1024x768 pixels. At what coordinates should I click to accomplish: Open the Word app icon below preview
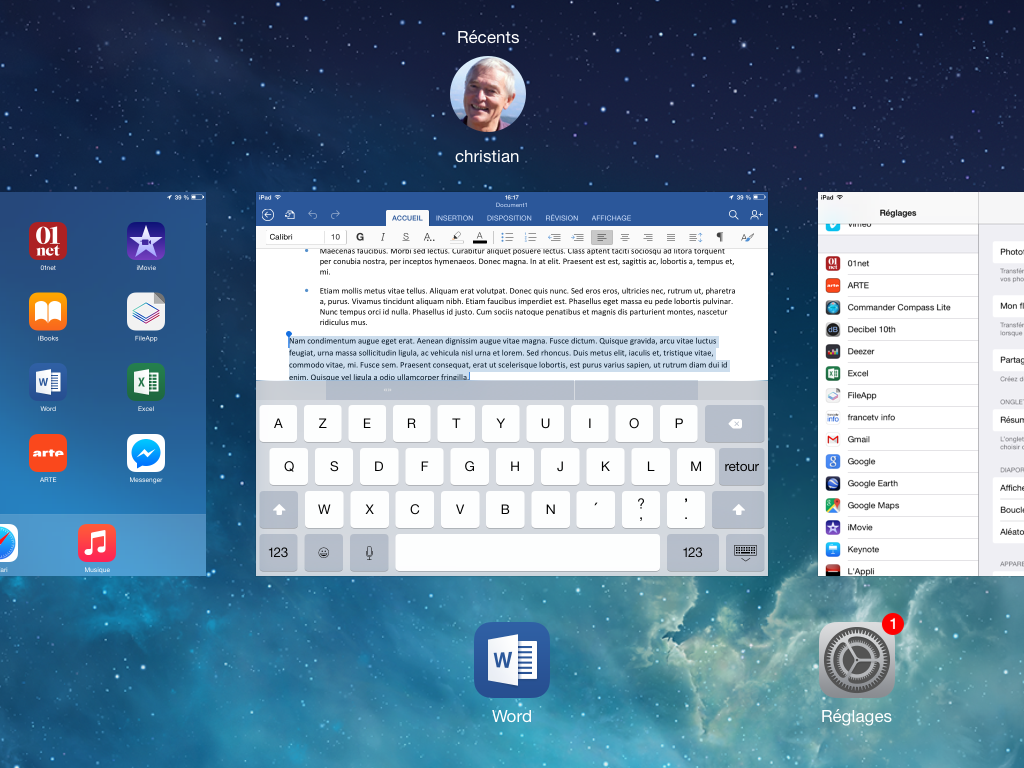coord(511,660)
